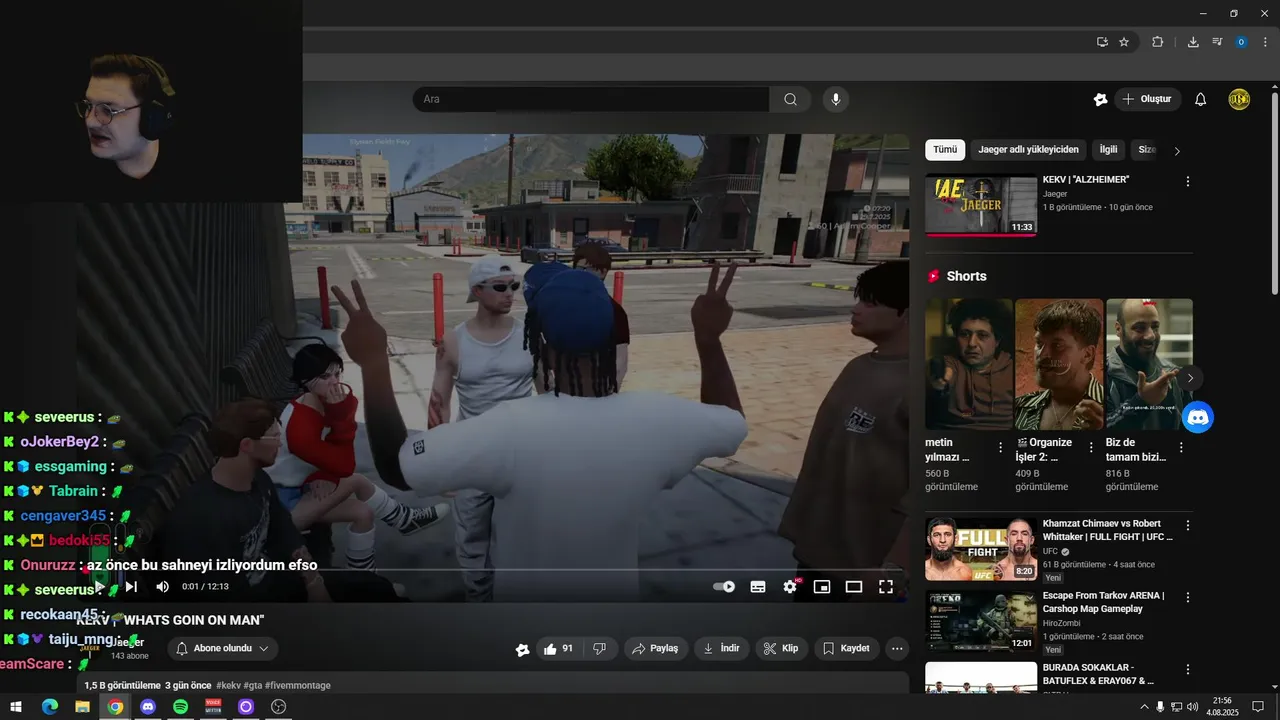The width and height of the screenshot is (1280, 720).
Task: Select the İlgili filter chip
Action: (x=1108, y=150)
